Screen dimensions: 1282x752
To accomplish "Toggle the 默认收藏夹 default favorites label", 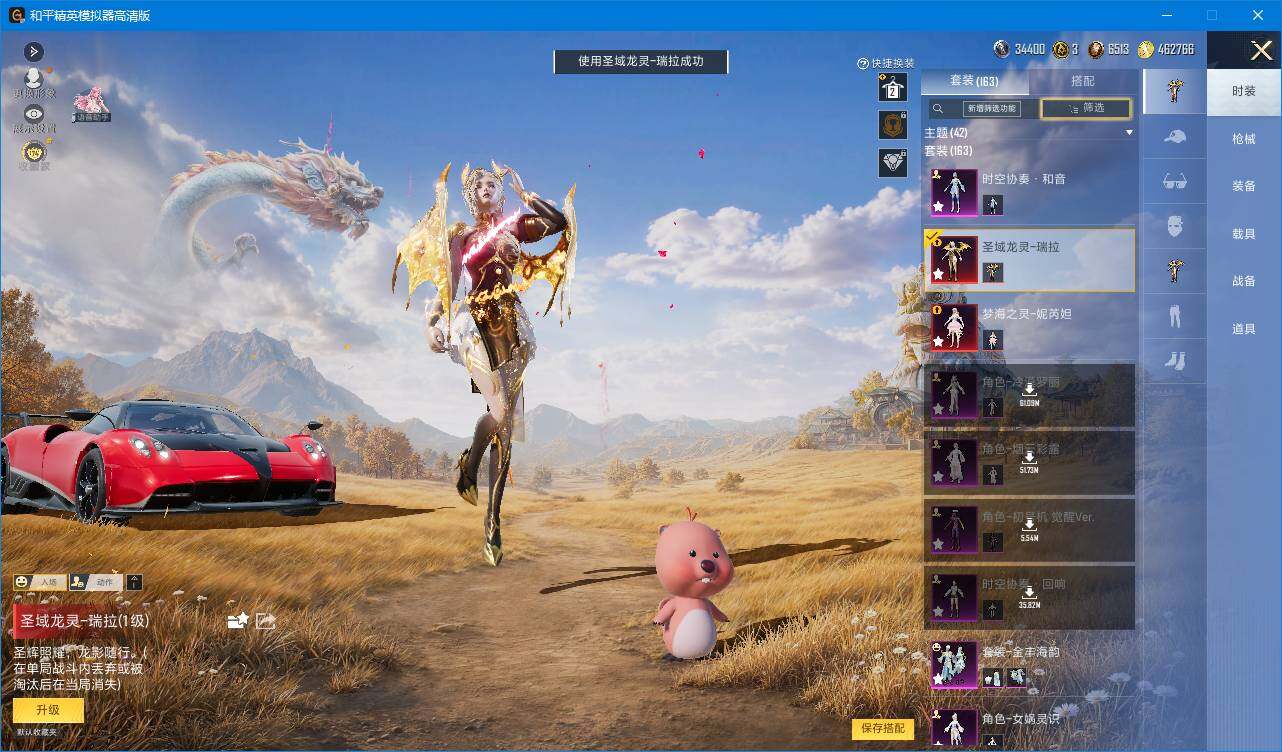I will (37, 732).
